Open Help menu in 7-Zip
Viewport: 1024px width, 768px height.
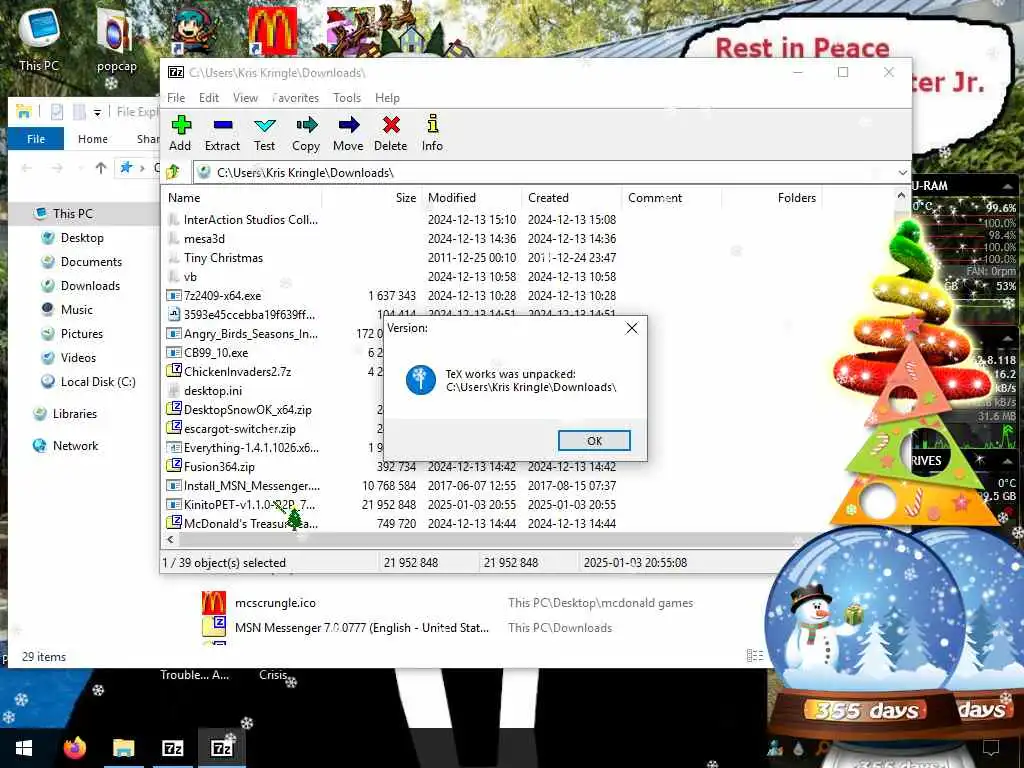pyautogui.click(x=387, y=98)
